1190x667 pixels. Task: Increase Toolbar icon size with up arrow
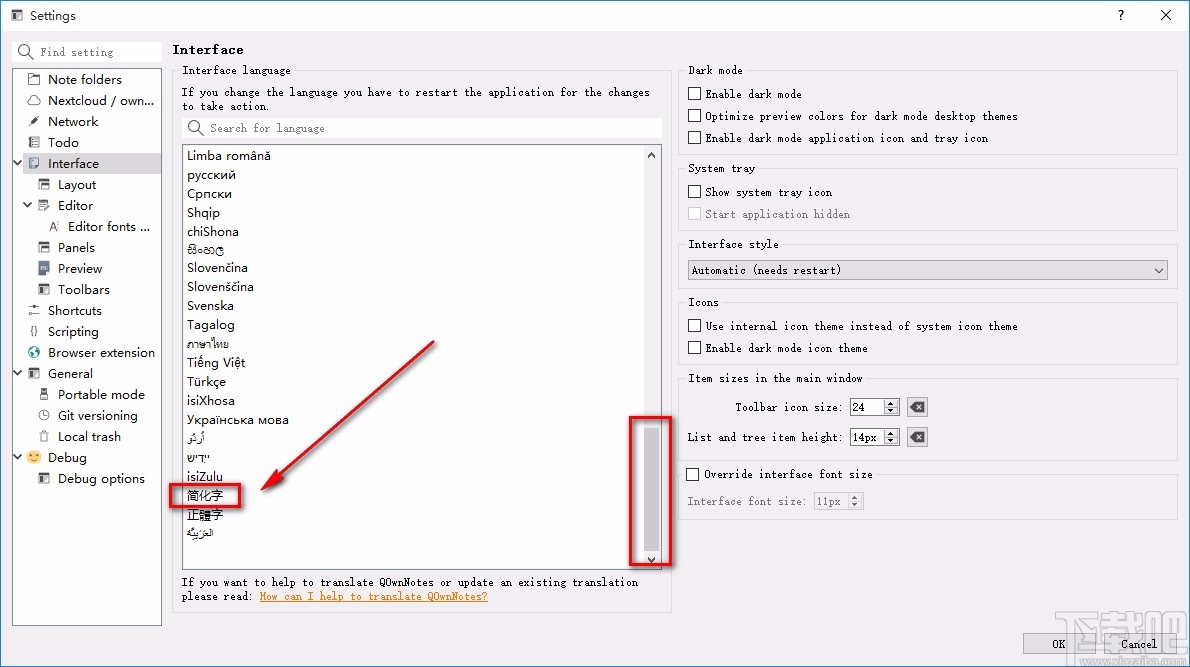pos(891,403)
